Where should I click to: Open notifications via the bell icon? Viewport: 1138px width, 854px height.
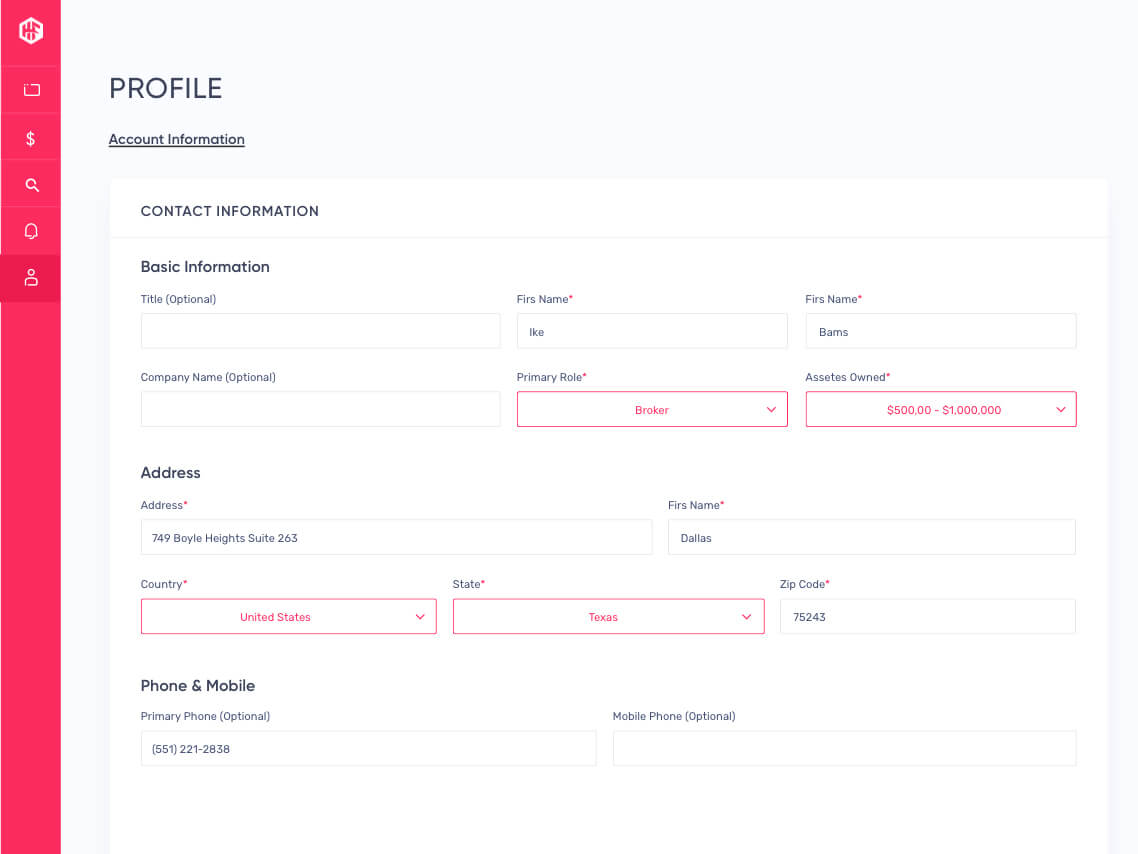click(30, 230)
